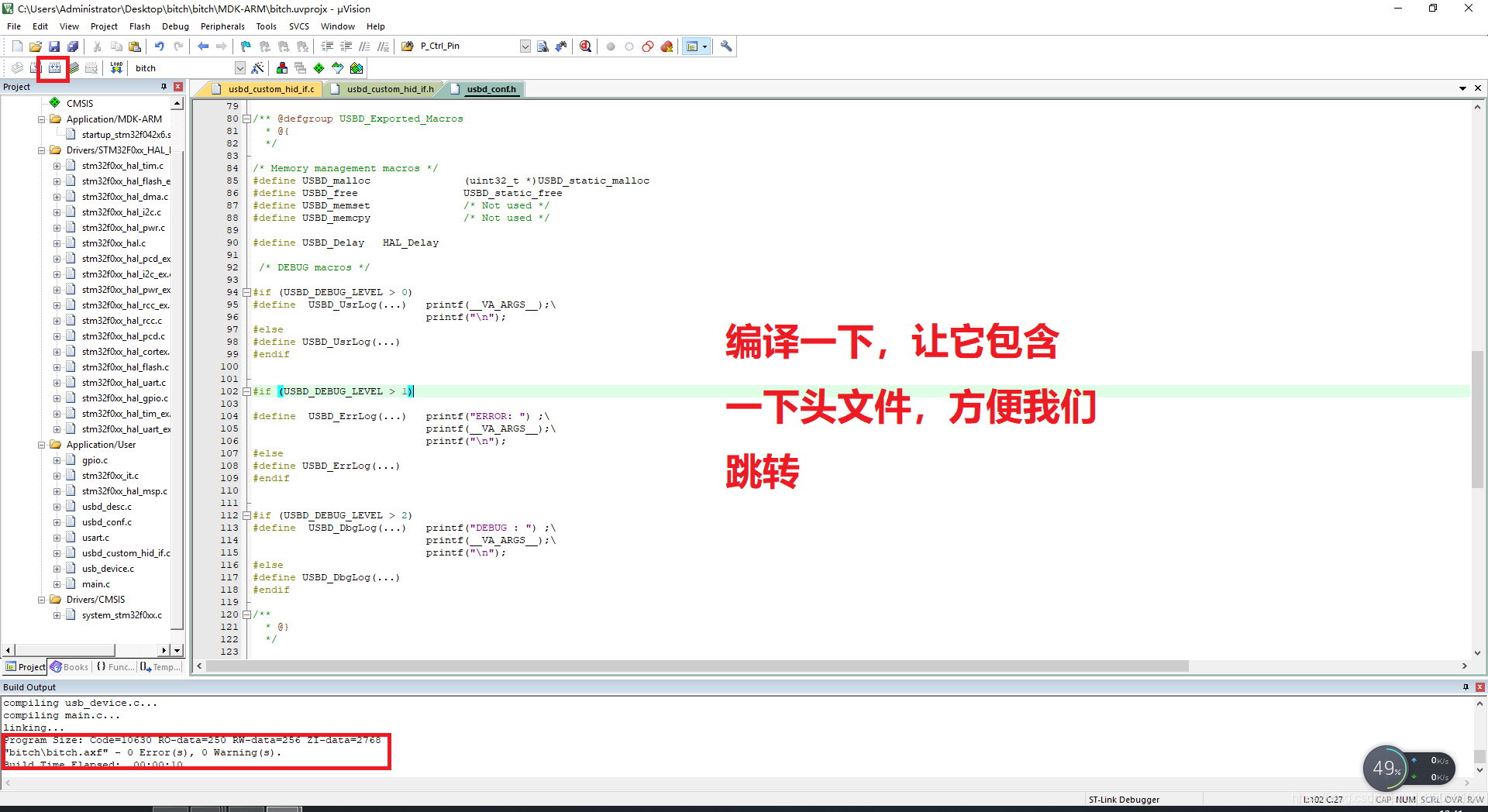Switch to the Books panel
Screen dimensions: 1488x812
pos(70,667)
